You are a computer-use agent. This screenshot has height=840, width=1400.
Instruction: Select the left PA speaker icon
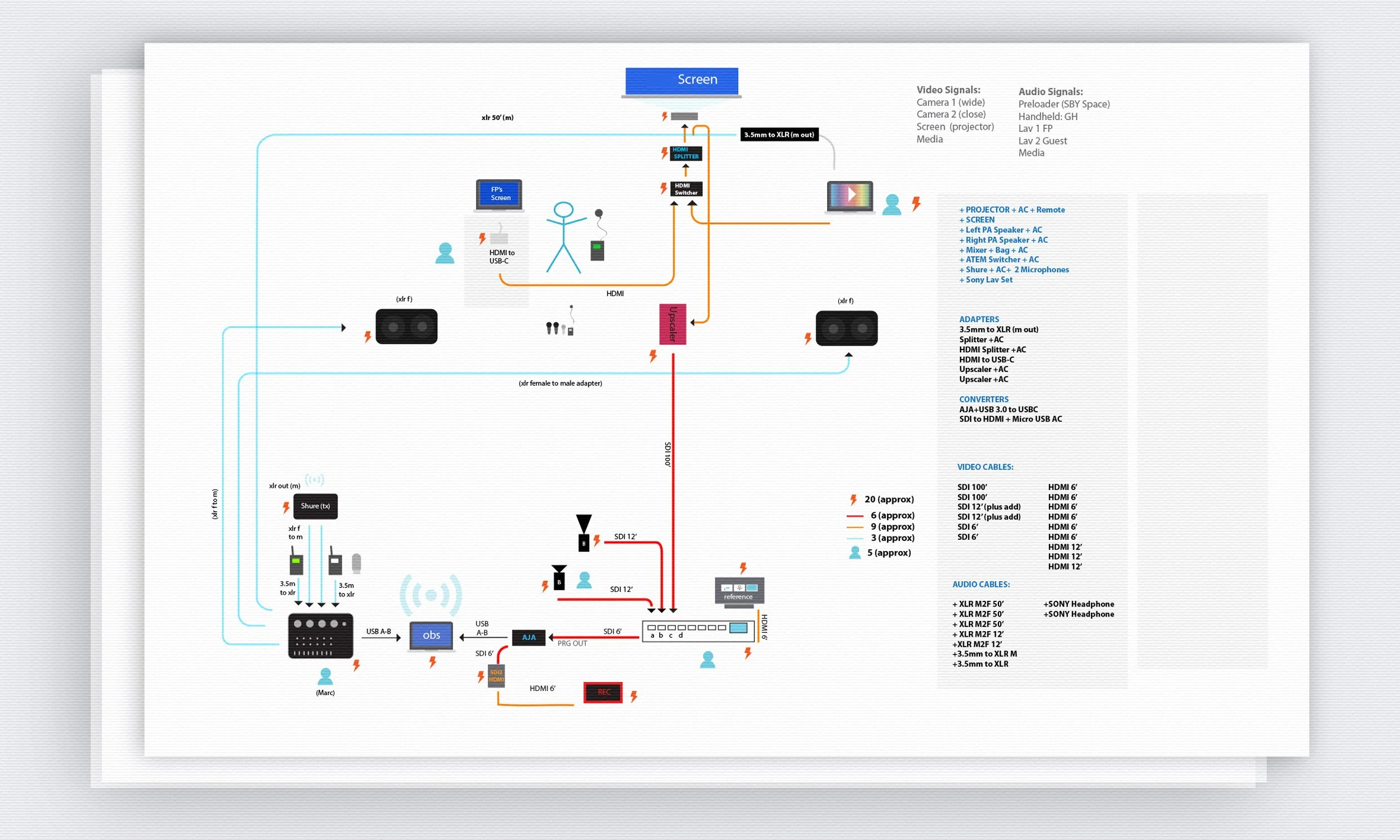tap(407, 326)
